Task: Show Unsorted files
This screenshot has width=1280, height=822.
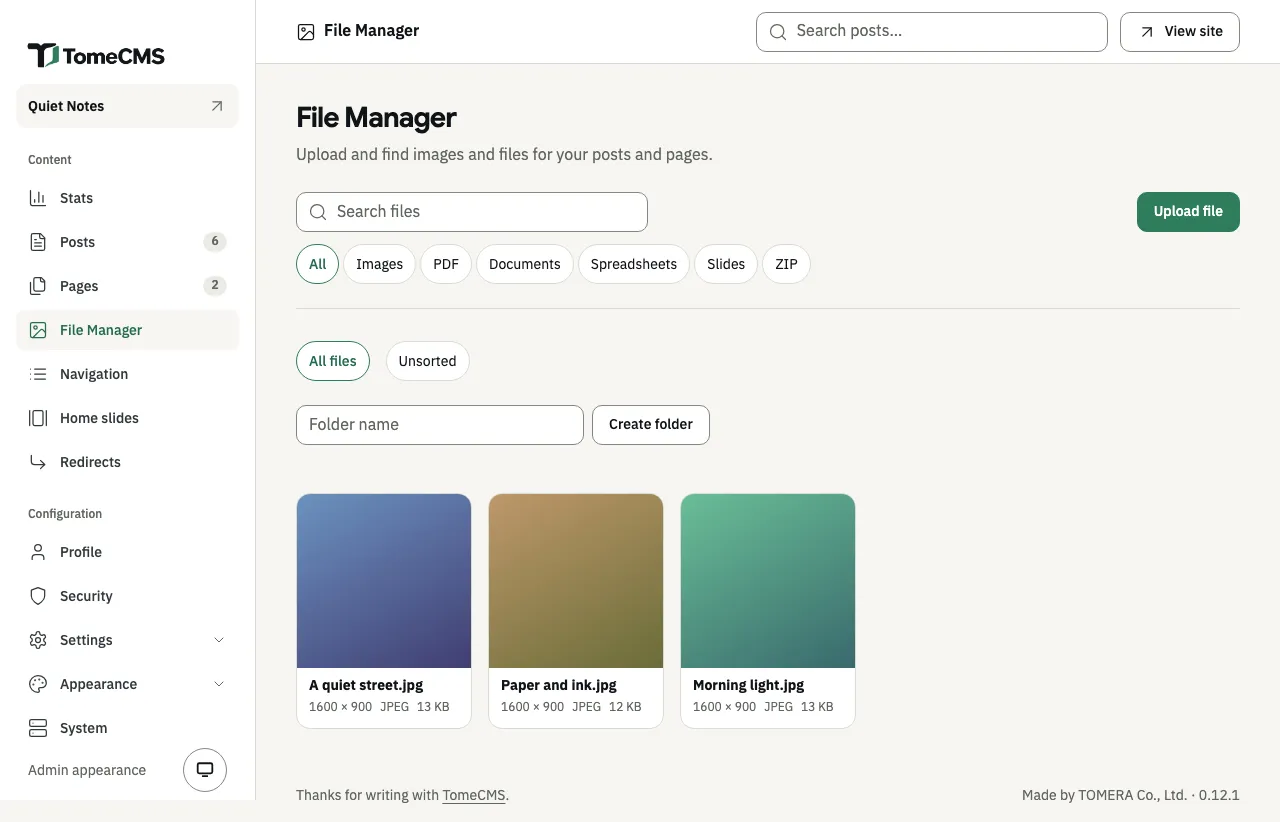Action: (x=427, y=361)
